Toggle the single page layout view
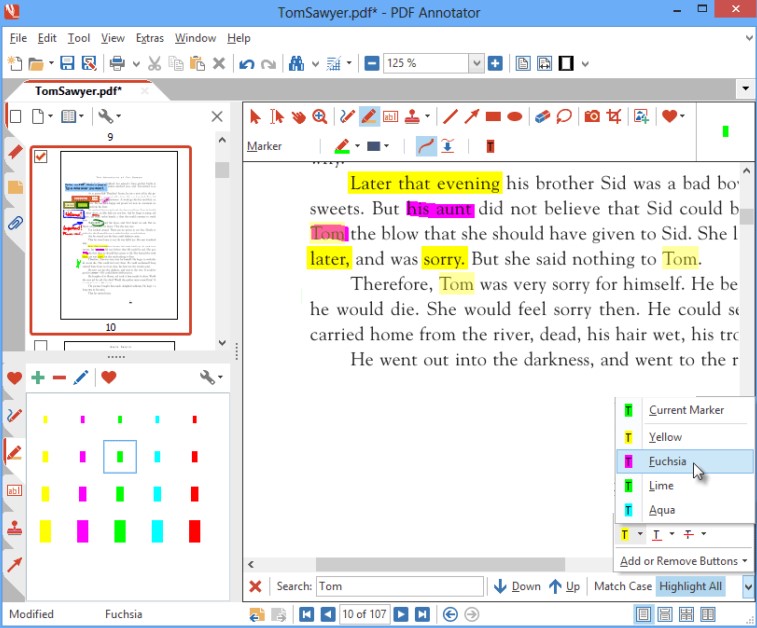Screen dimensions: 757x628 click(643, 614)
